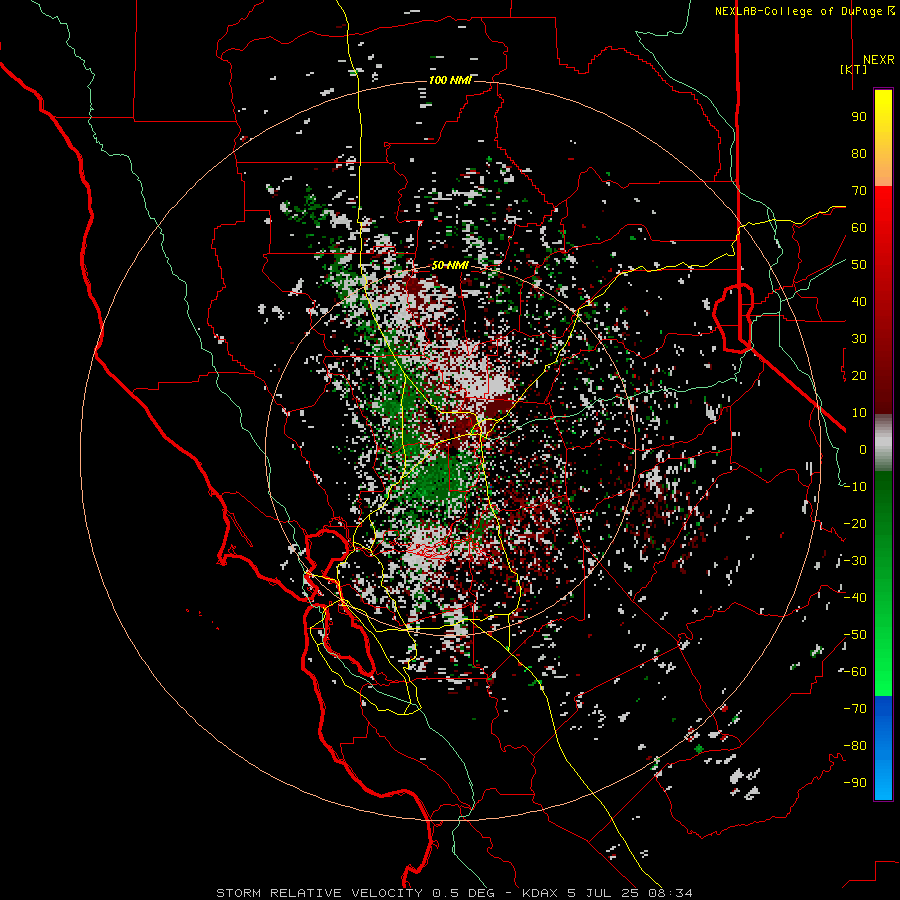
Task: Click the NEXR label above the color scale
Action: [x=878, y=60]
